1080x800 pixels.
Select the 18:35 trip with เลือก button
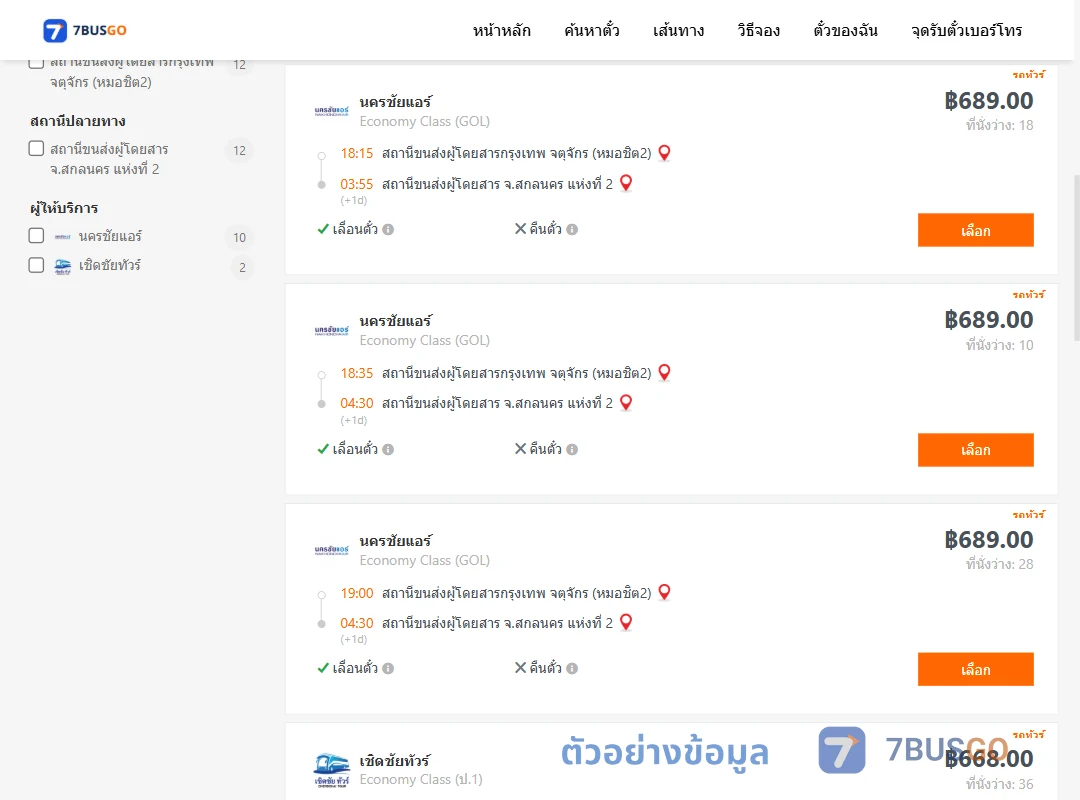point(975,450)
